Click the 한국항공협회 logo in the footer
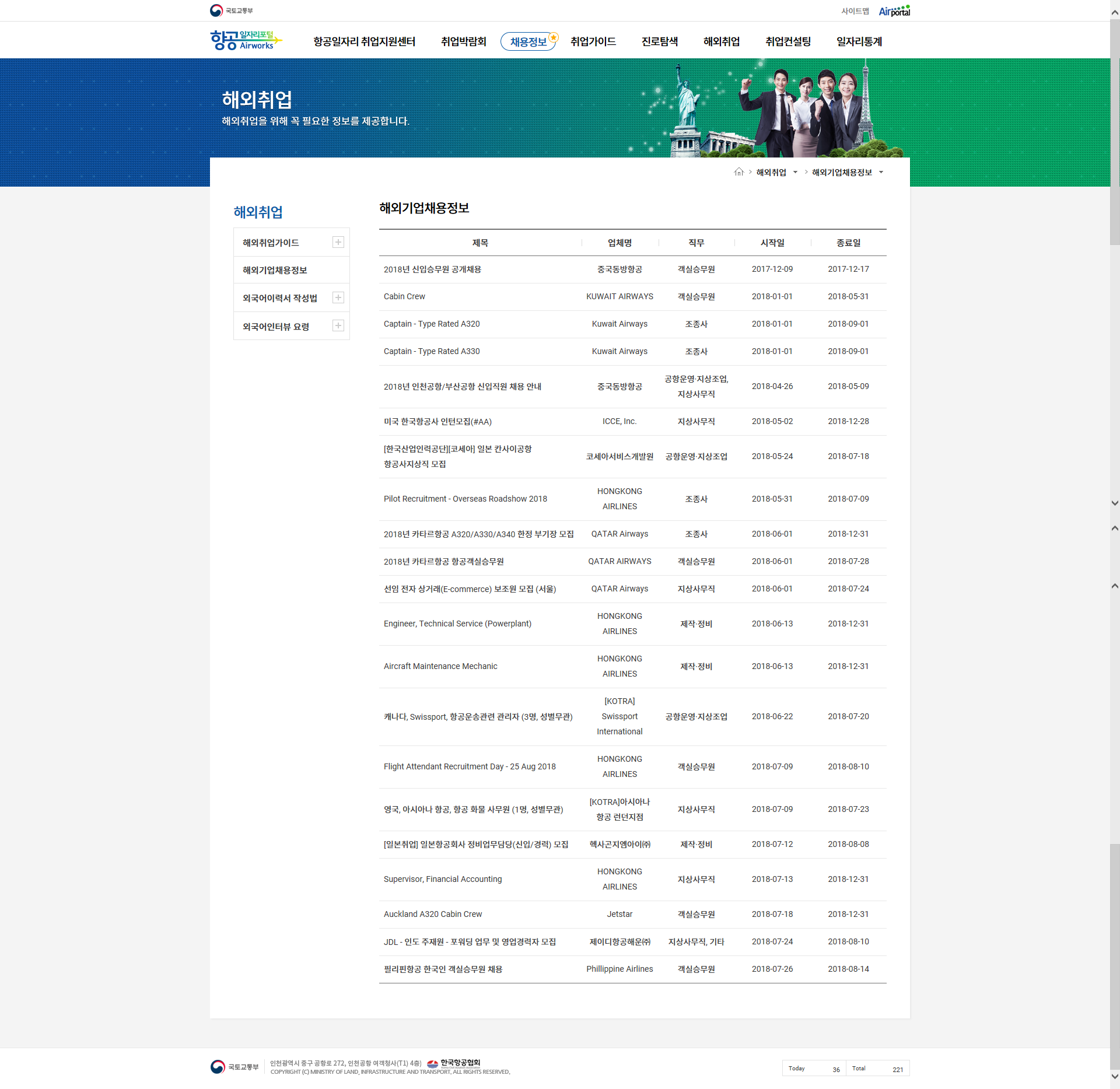This screenshot has width=1120, height=1089. pyautogui.click(x=454, y=1063)
